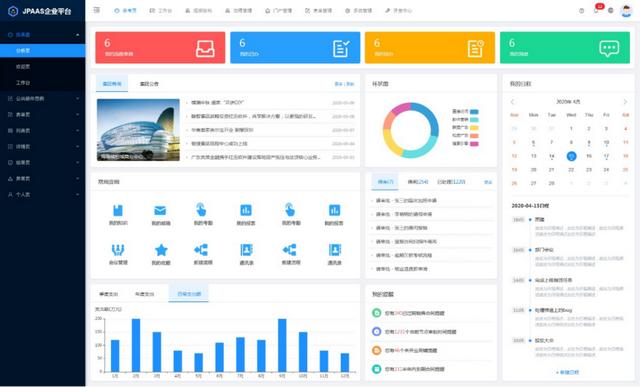Click the purple circle reminder icon
This screenshot has height=387, width=640.
(x=376, y=331)
